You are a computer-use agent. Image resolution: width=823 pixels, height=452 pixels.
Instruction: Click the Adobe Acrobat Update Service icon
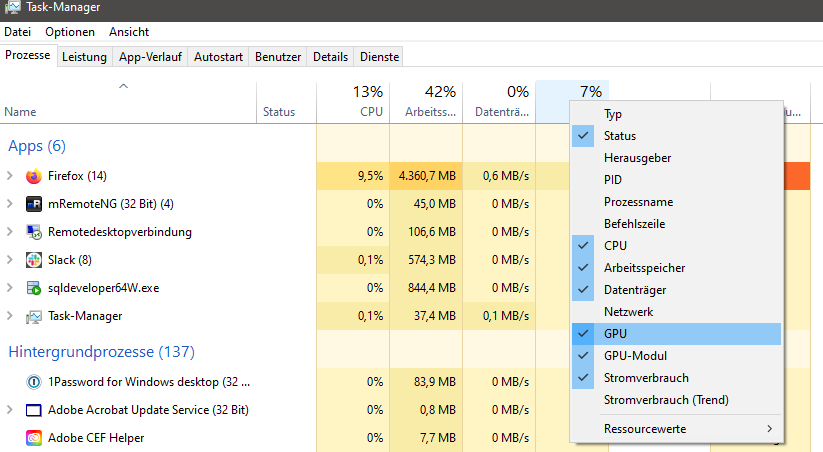(x=34, y=409)
